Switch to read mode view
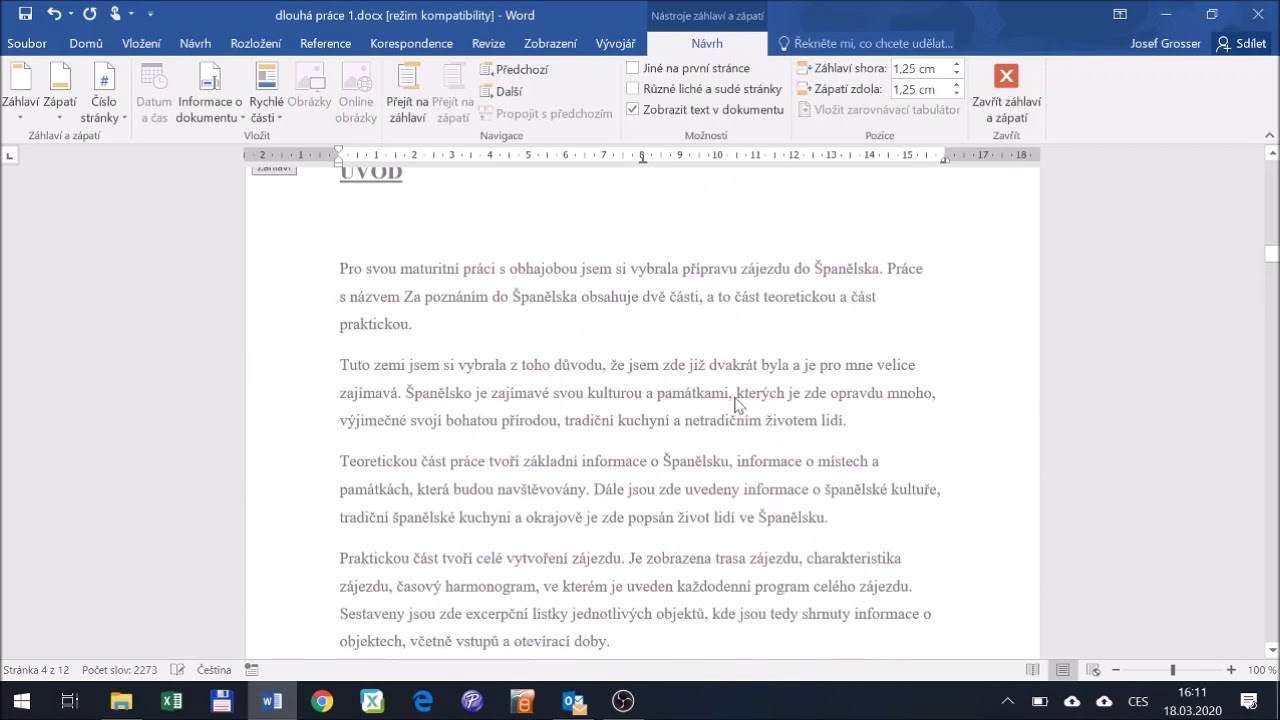Image resolution: width=1280 pixels, height=720 pixels. coord(1033,670)
